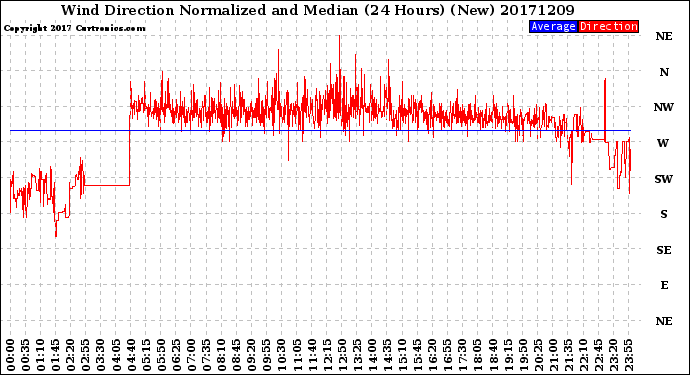This screenshot has height=375, width=690.
Task: Select the "NW" compass axis label
Action: (664, 107)
